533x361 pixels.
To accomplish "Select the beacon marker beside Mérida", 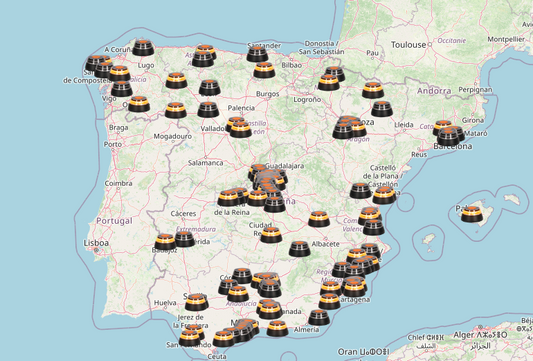I will 185,239.
